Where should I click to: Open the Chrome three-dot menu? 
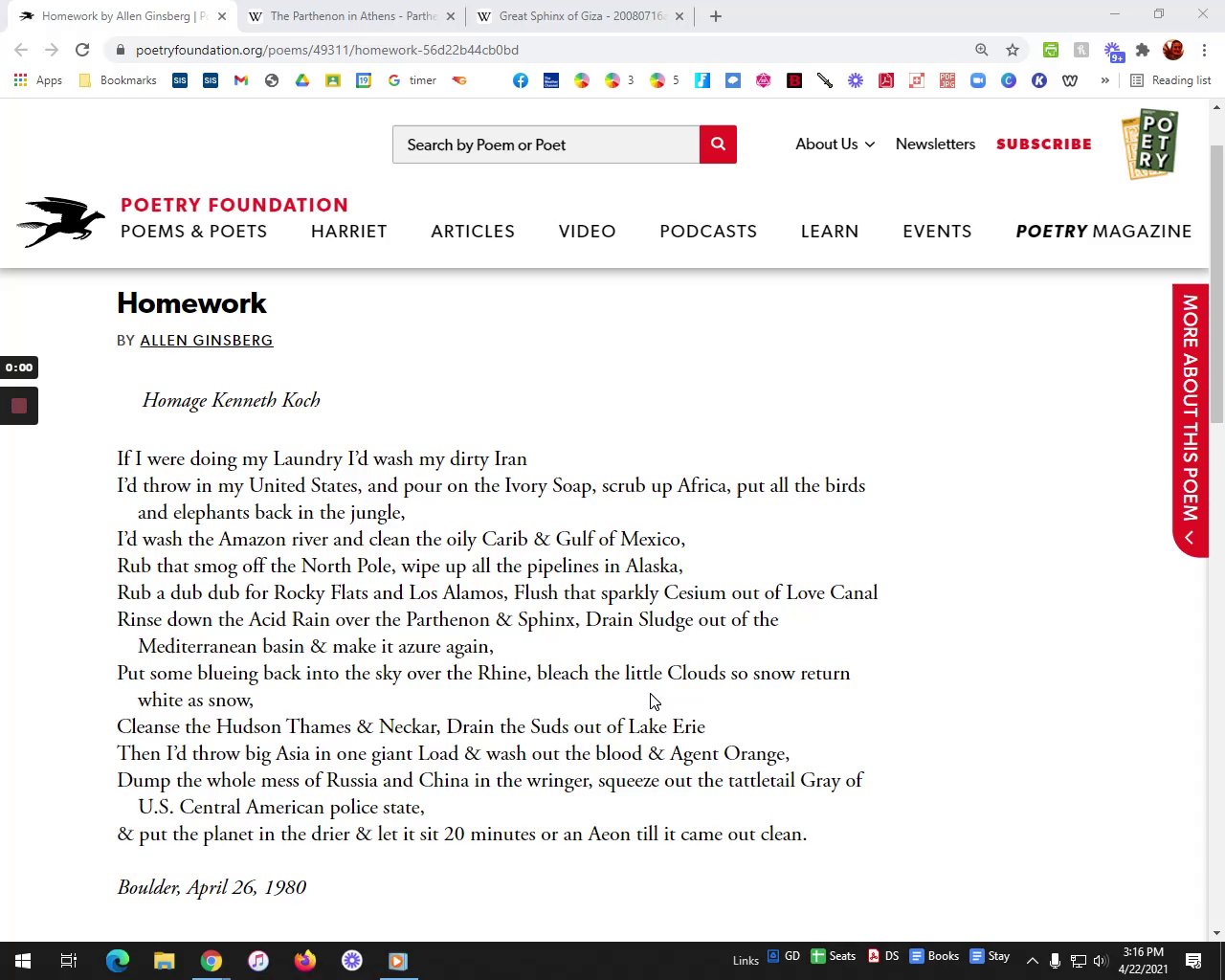click(x=1204, y=50)
